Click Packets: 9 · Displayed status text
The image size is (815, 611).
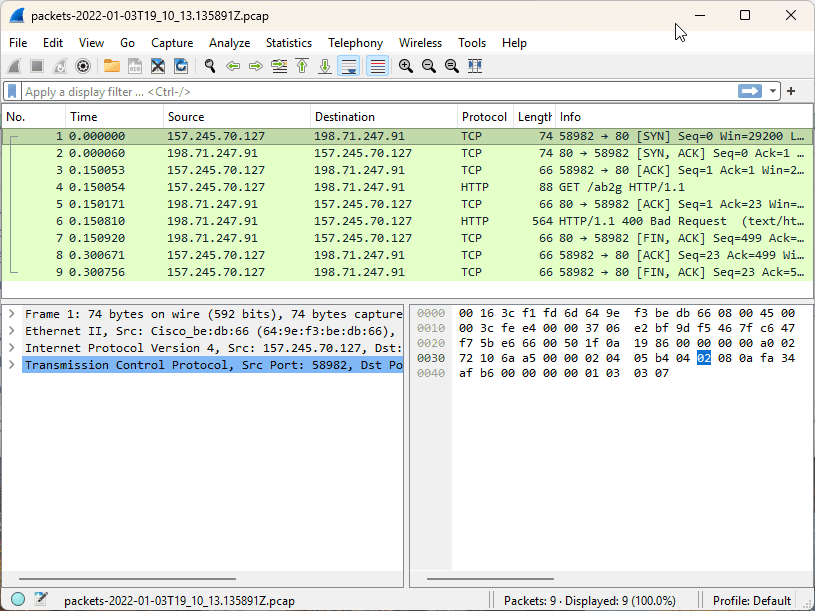coord(589,601)
